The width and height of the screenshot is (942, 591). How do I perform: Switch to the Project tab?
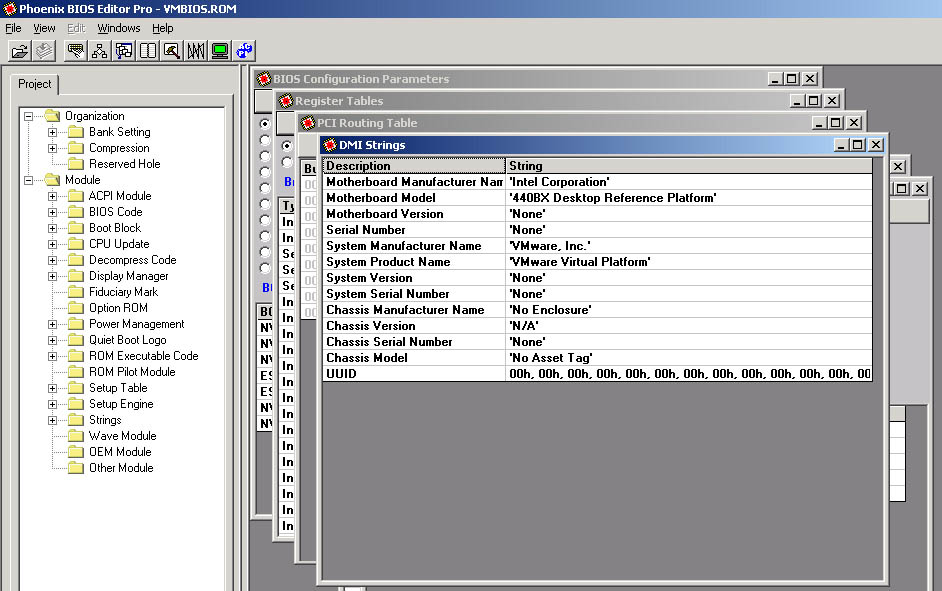pyautogui.click(x=35, y=84)
